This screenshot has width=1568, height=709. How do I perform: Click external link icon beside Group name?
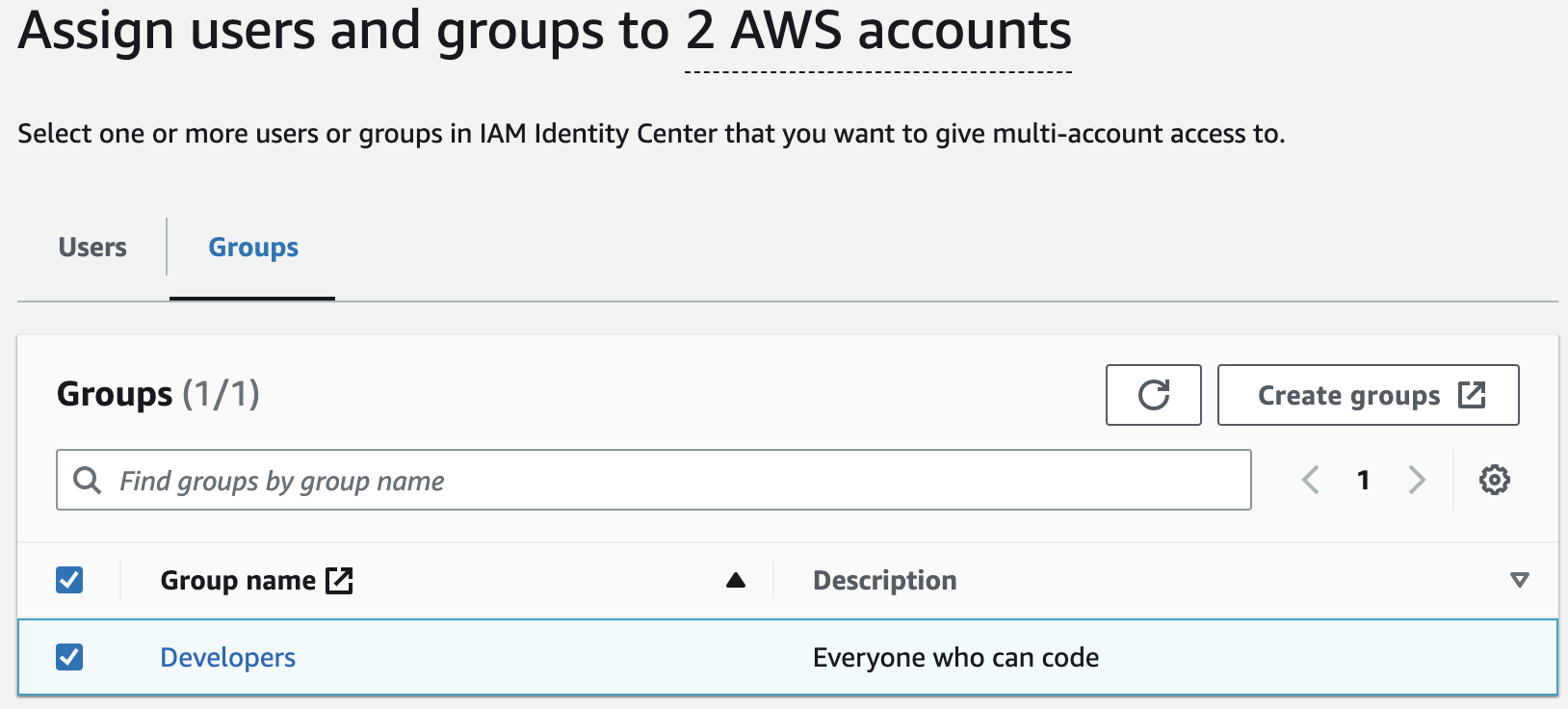tap(339, 580)
